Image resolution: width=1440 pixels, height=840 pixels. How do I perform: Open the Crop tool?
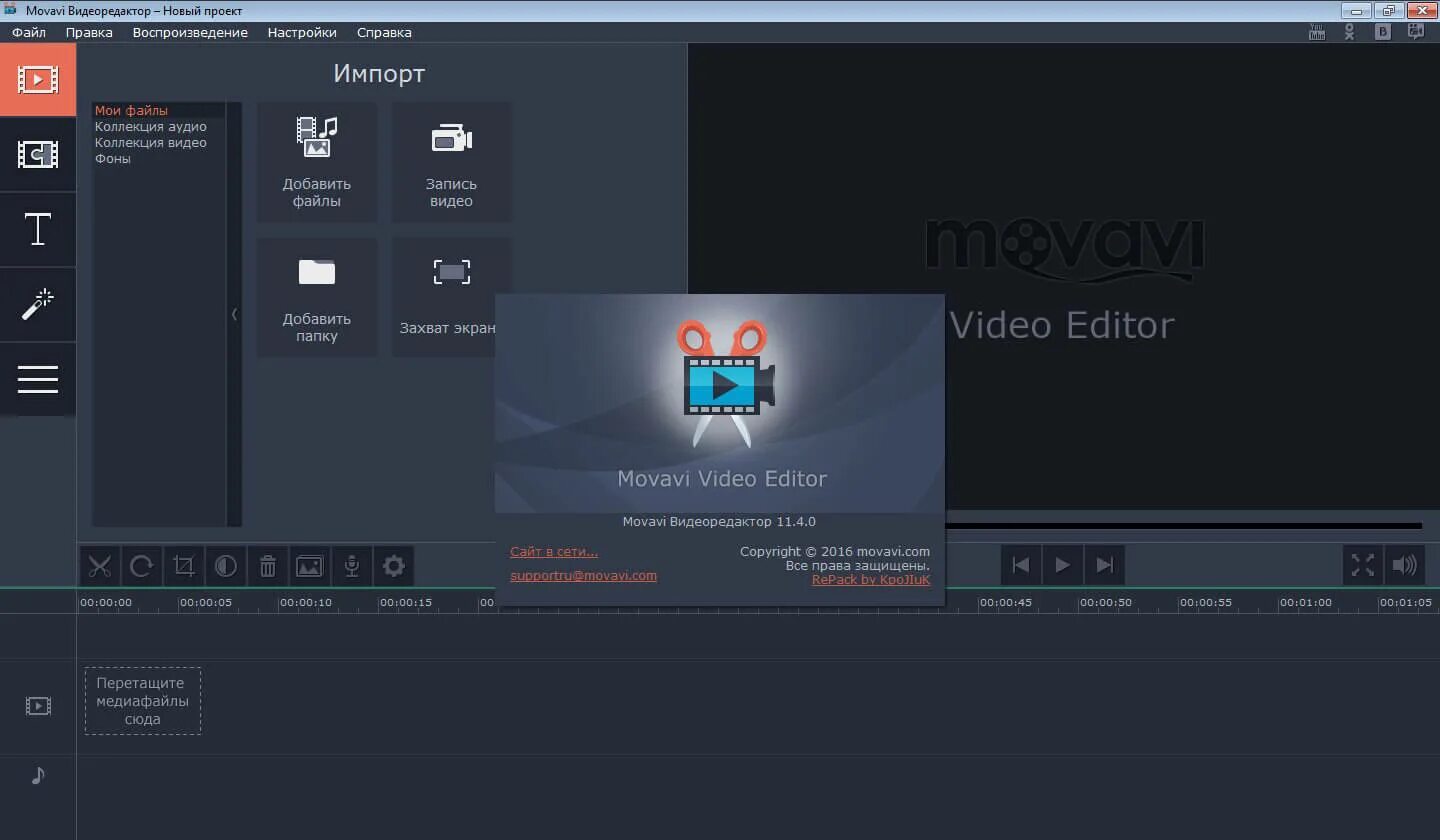pos(183,565)
